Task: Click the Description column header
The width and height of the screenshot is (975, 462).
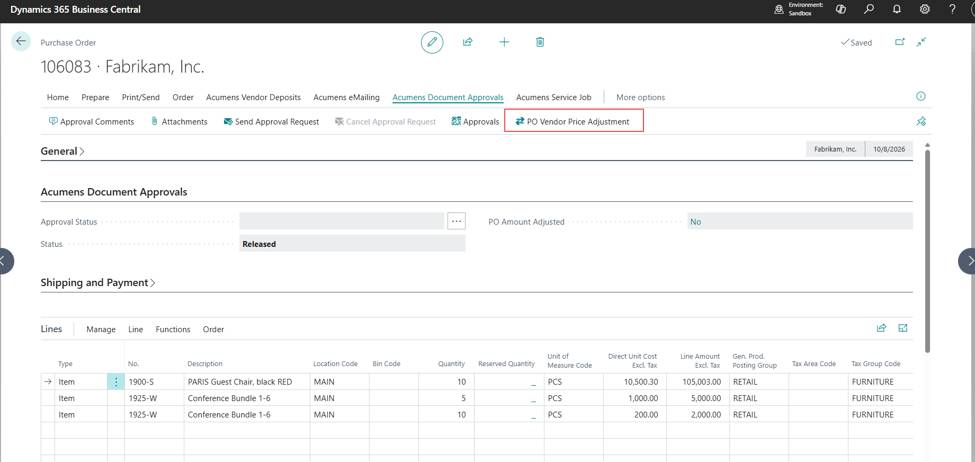Action: (205, 364)
